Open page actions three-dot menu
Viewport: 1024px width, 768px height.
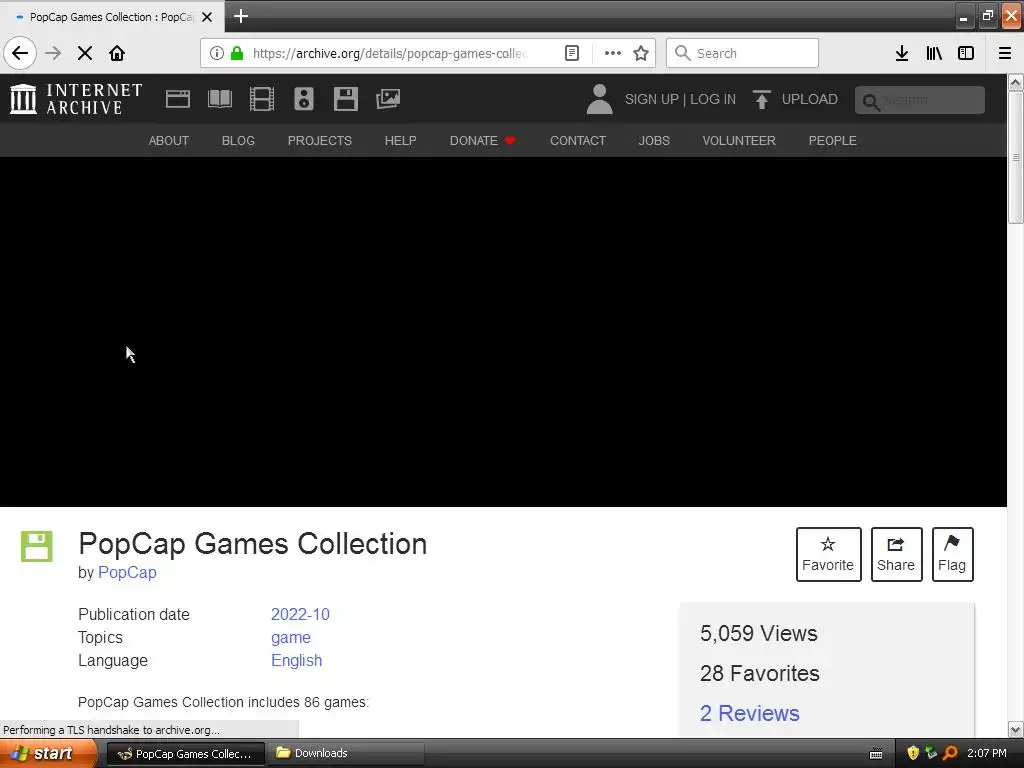[x=613, y=53]
